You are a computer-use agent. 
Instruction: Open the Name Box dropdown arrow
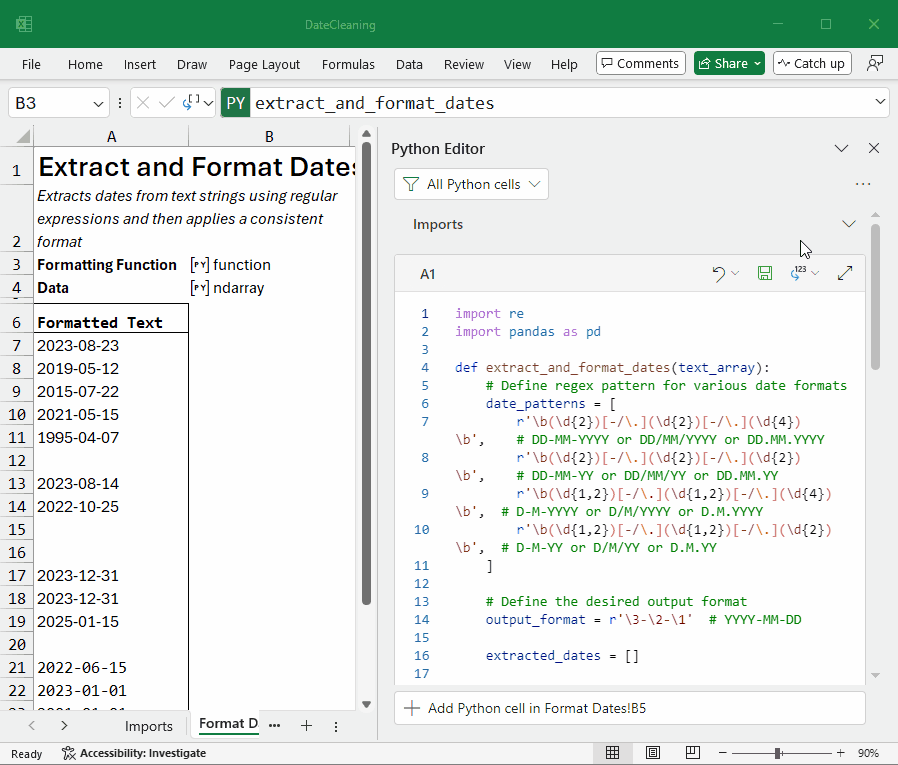(99, 103)
